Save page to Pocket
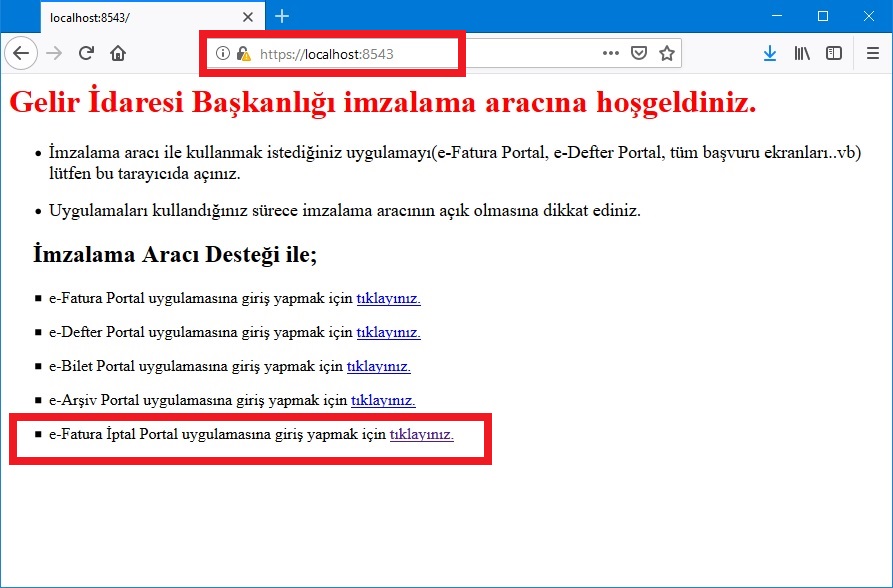The height and width of the screenshot is (588, 893). (x=639, y=54)
